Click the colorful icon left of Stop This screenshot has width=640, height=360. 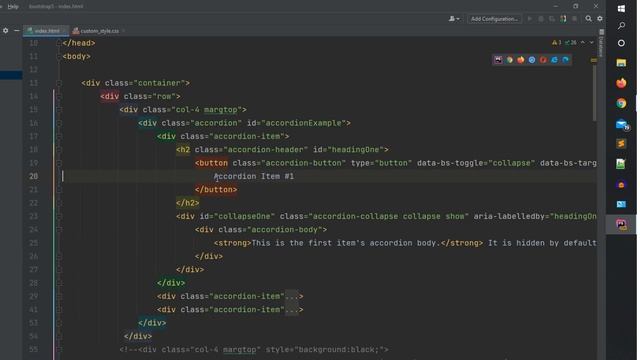563,19
